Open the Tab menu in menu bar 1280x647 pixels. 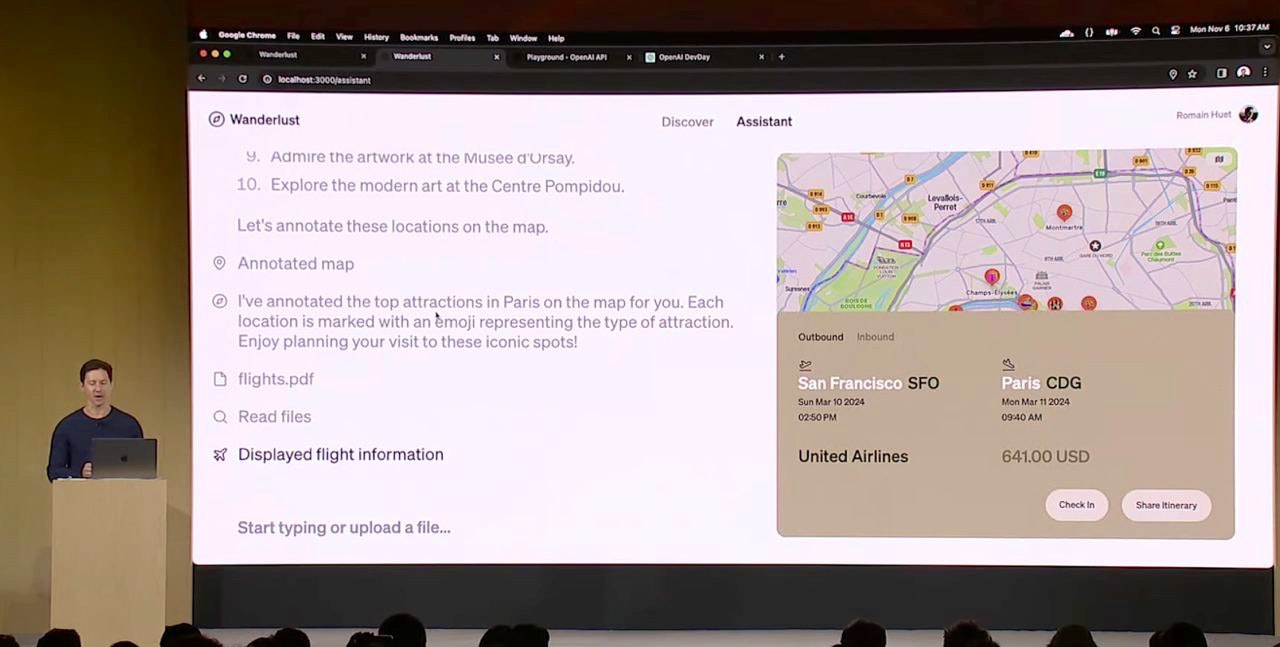(x=493, y=37)
